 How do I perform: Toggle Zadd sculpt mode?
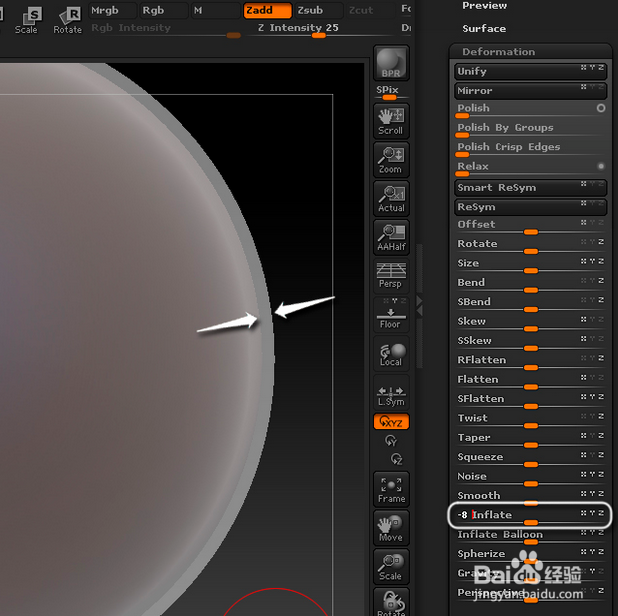coord(268,10)
